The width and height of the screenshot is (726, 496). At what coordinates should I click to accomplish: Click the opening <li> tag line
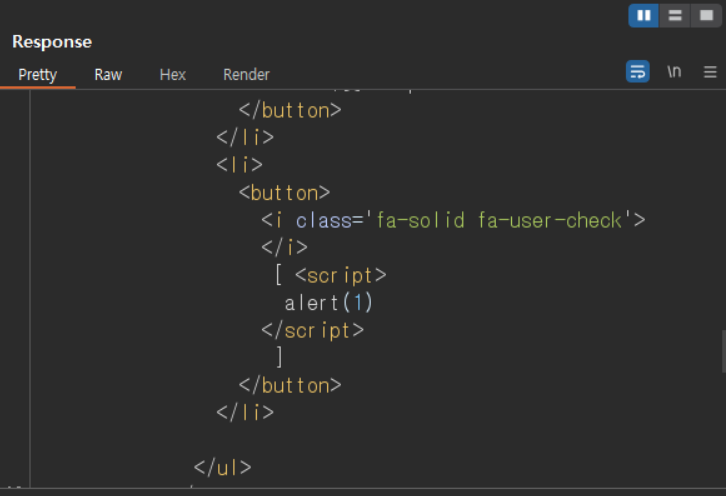pyautogui.click(x=239, y=165)
